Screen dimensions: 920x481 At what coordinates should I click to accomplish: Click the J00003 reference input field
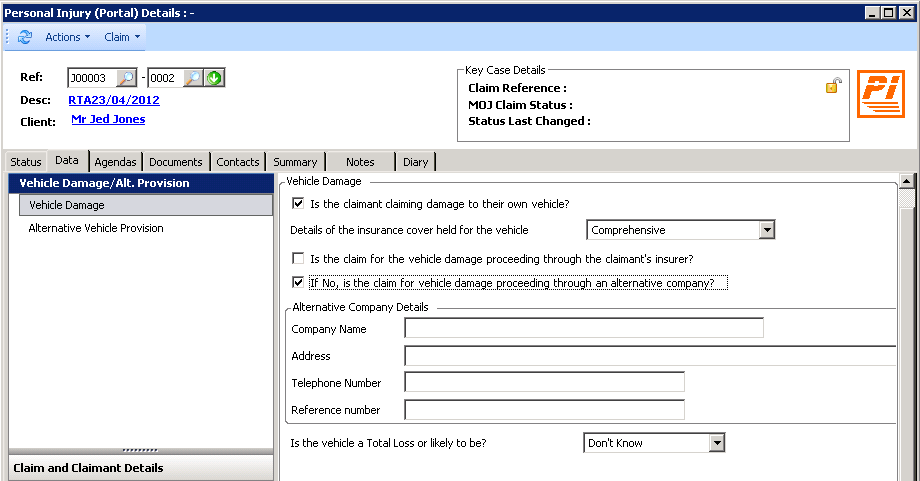click(92, 77)
